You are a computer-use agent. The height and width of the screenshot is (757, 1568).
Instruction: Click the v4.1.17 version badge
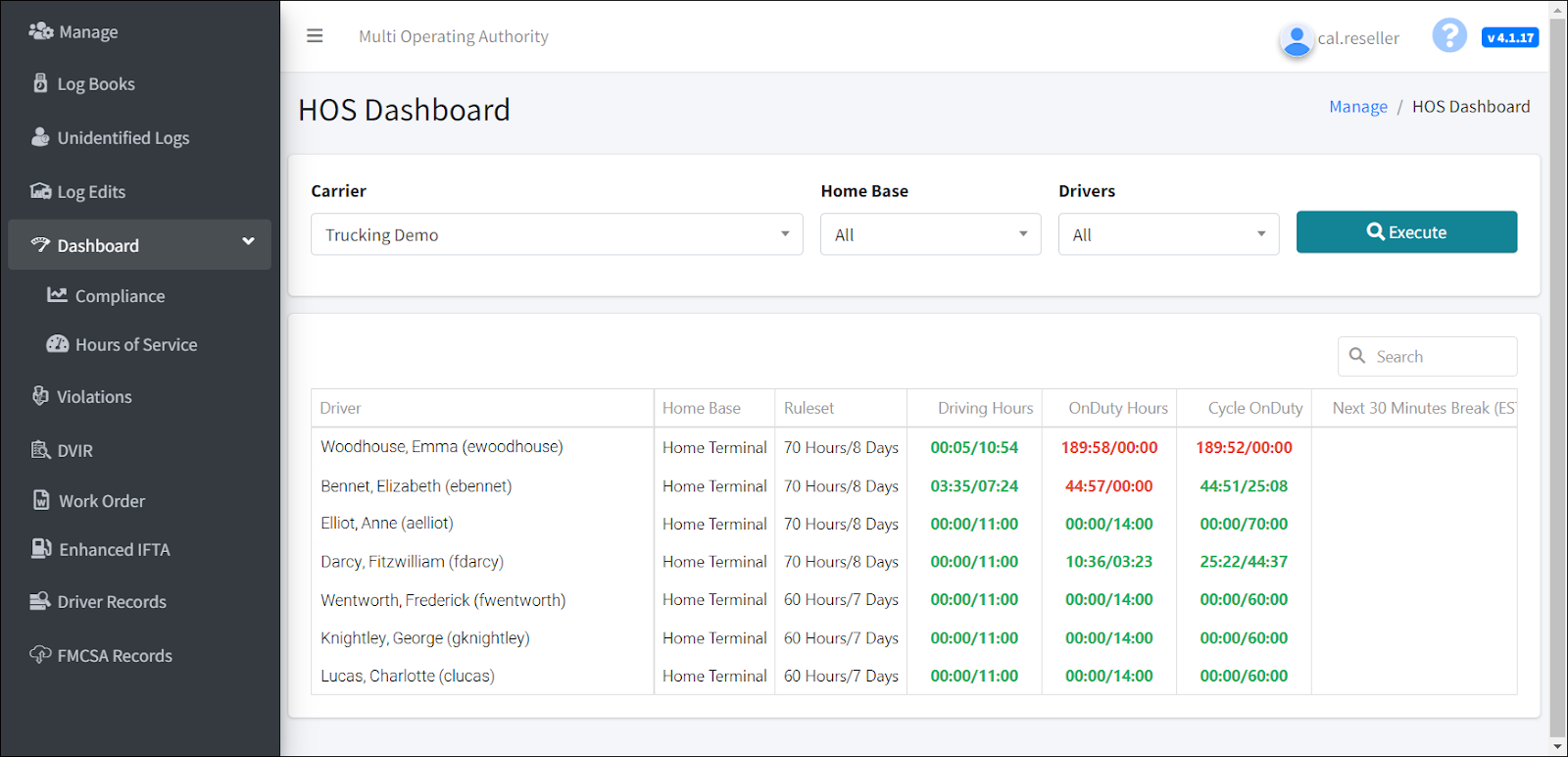click(1510, 38)
